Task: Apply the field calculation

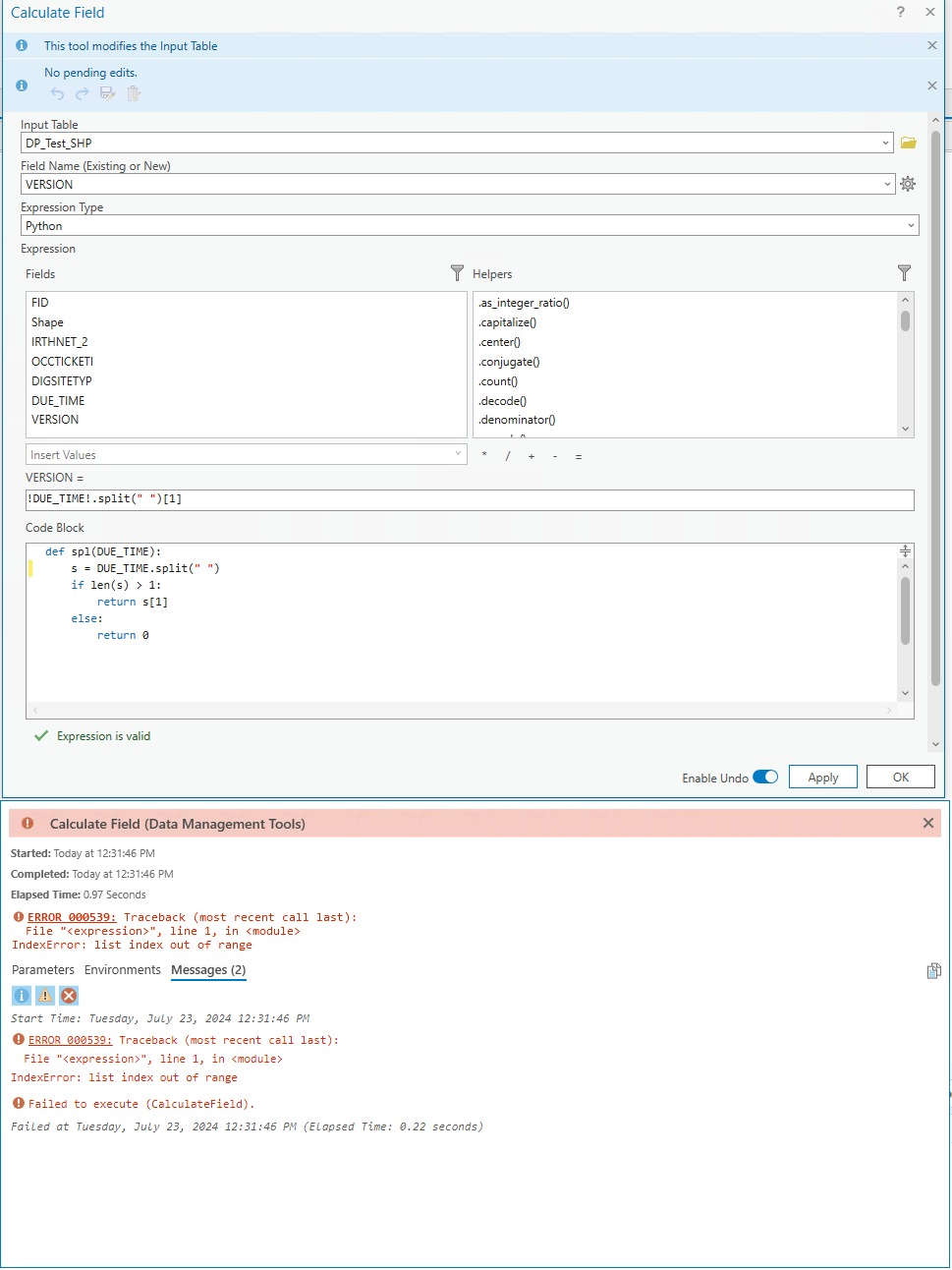Action: tap(822, 777)
